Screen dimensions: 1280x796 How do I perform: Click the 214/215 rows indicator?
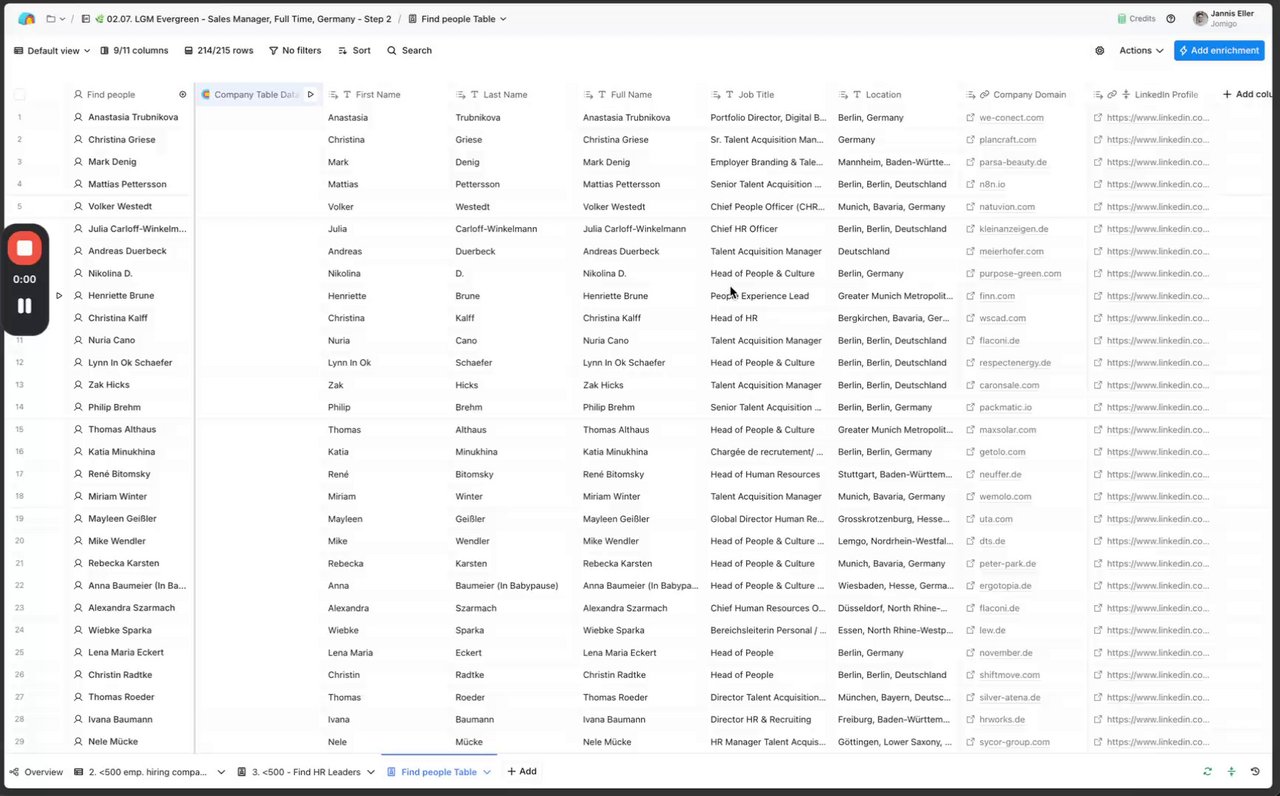(218, 50)
